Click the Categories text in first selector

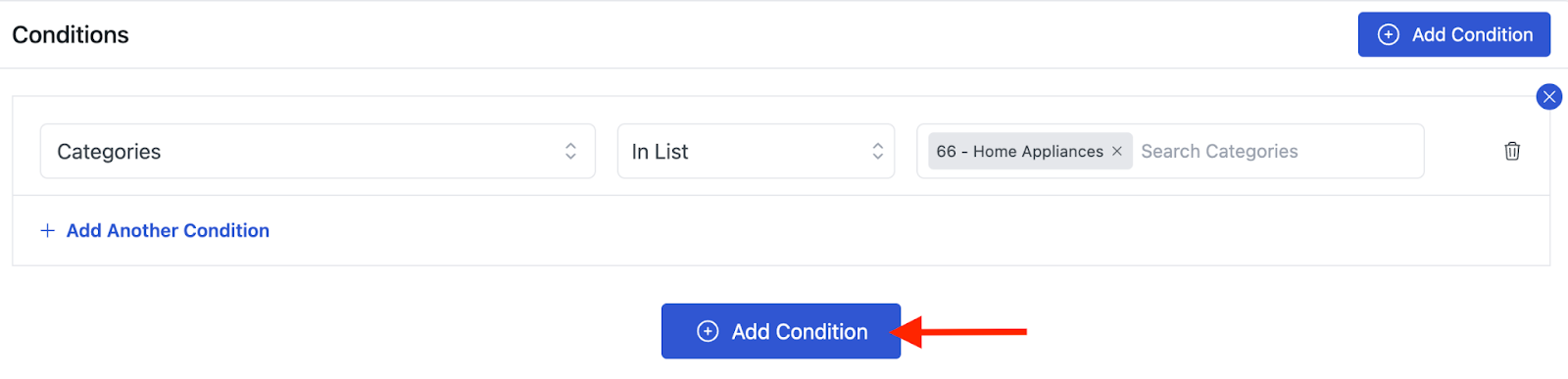pos(109,151)
